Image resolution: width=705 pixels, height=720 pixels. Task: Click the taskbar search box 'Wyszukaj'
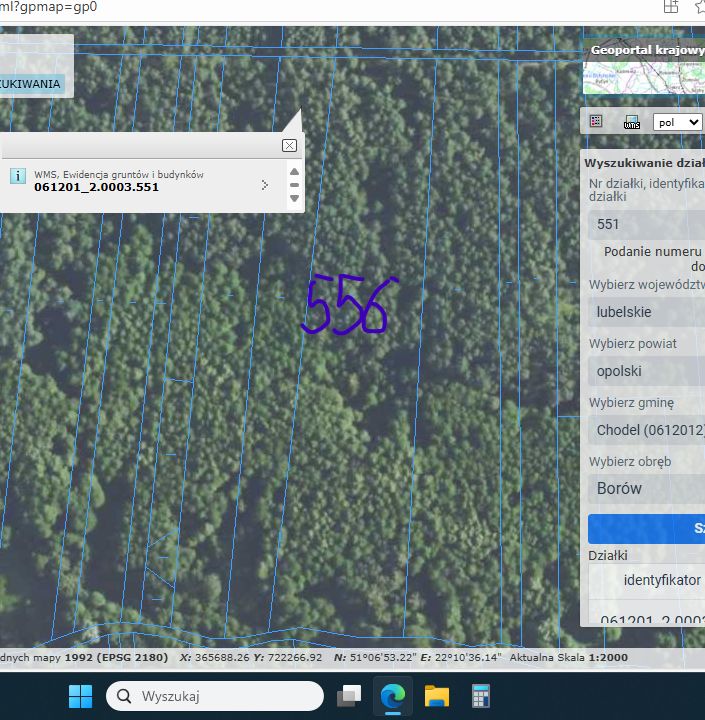(x=214, y=696)
